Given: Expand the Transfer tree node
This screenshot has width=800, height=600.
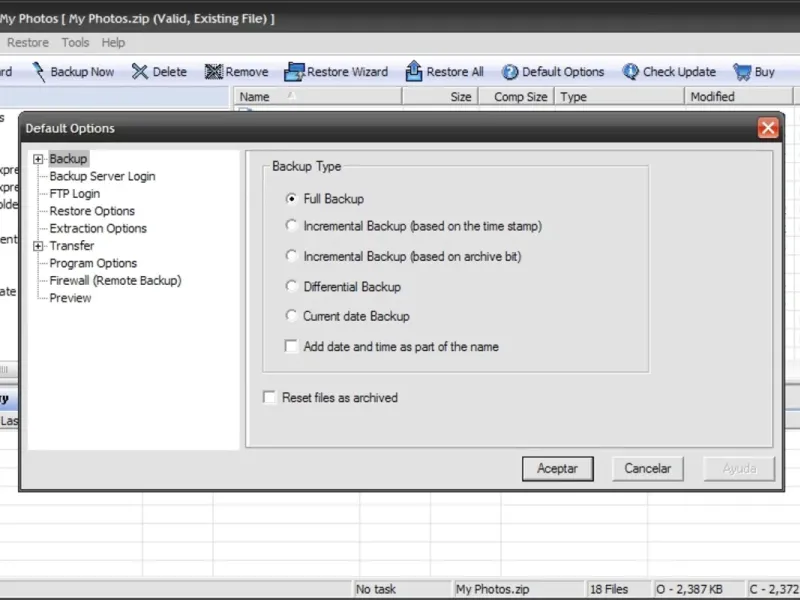Looking at the screenshot, I should (38, 246).
